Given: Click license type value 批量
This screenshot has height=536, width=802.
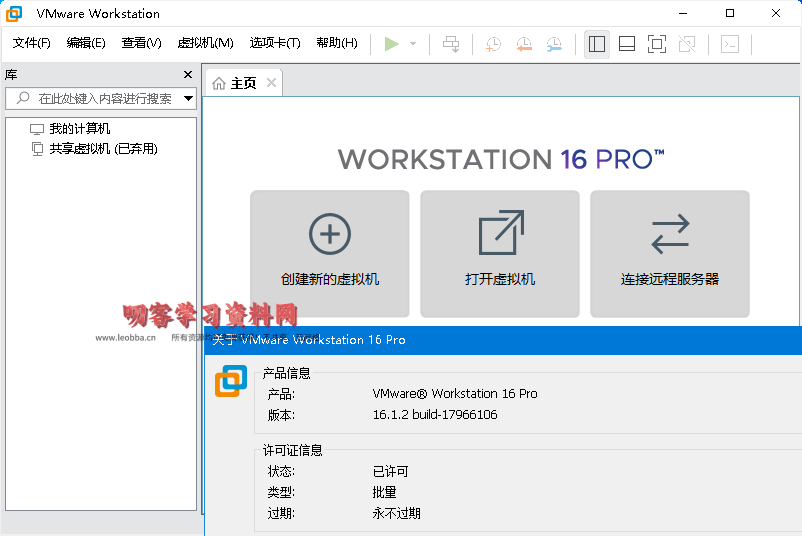Looking at the screenshot, I should [x=385, y=492].
